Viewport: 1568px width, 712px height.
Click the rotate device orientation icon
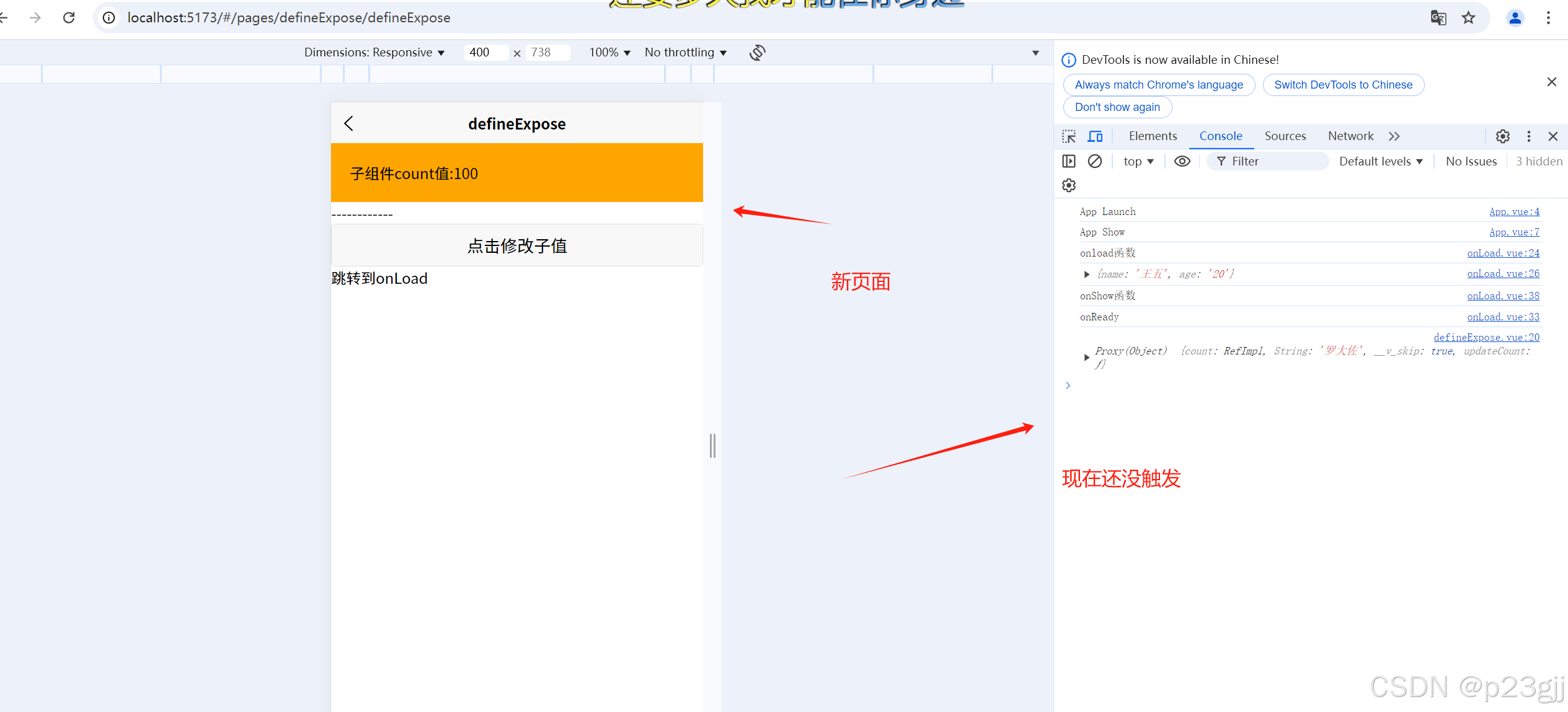[x=757, y=53]
